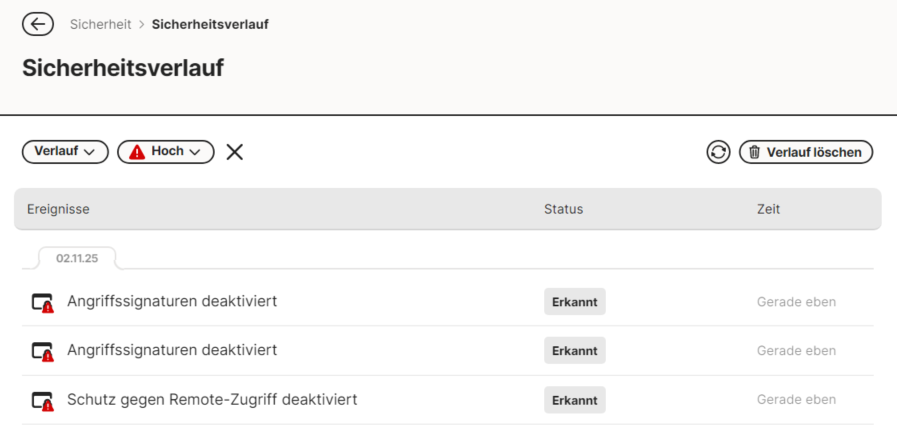
Task: Click the back arrow button
Action: click(x=38, y=24)
